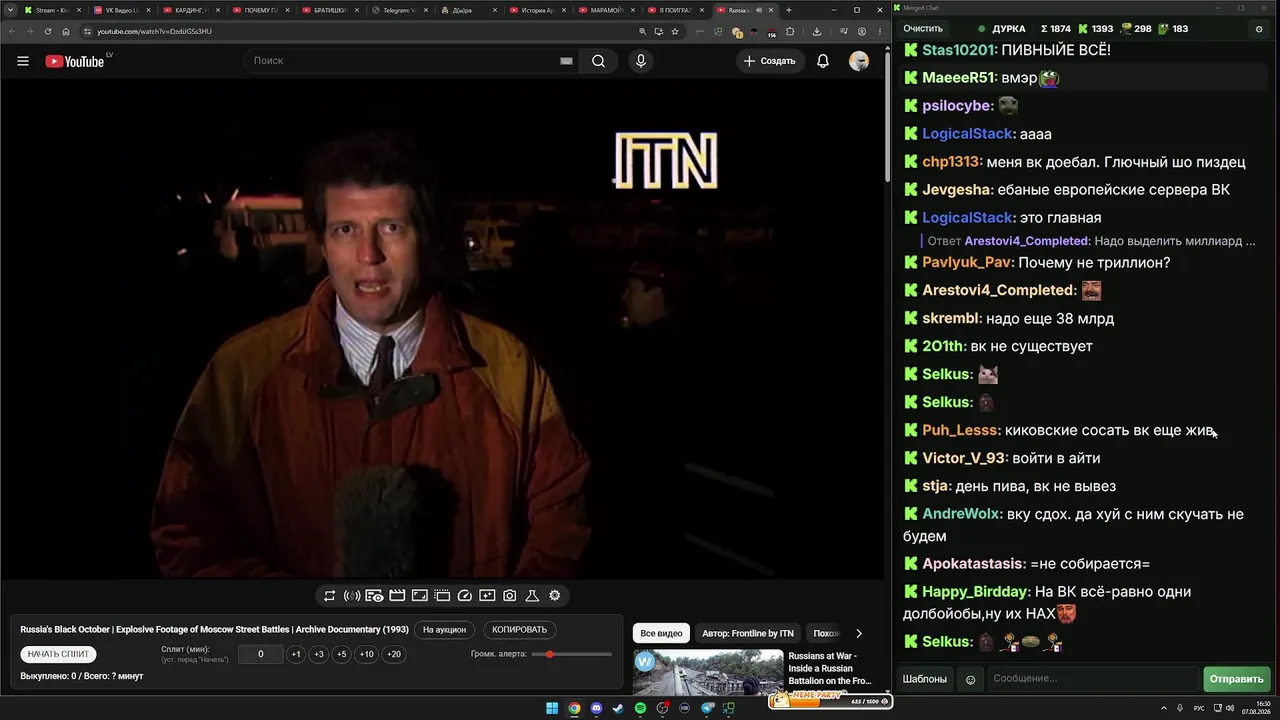Click the На аукцион button
The height and width of the screenshot is (720, 1280).
[x=444, y=630]
